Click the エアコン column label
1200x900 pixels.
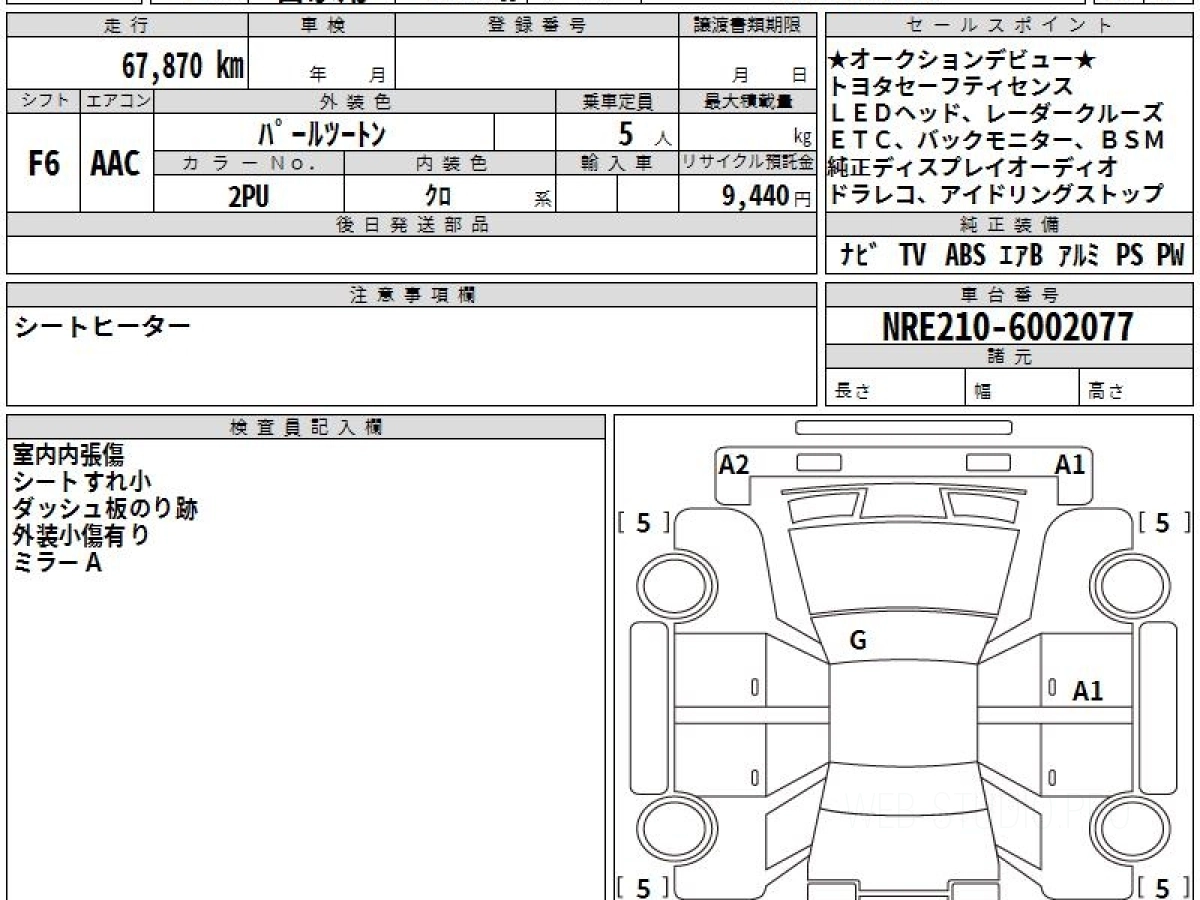[x=117, y=101]
